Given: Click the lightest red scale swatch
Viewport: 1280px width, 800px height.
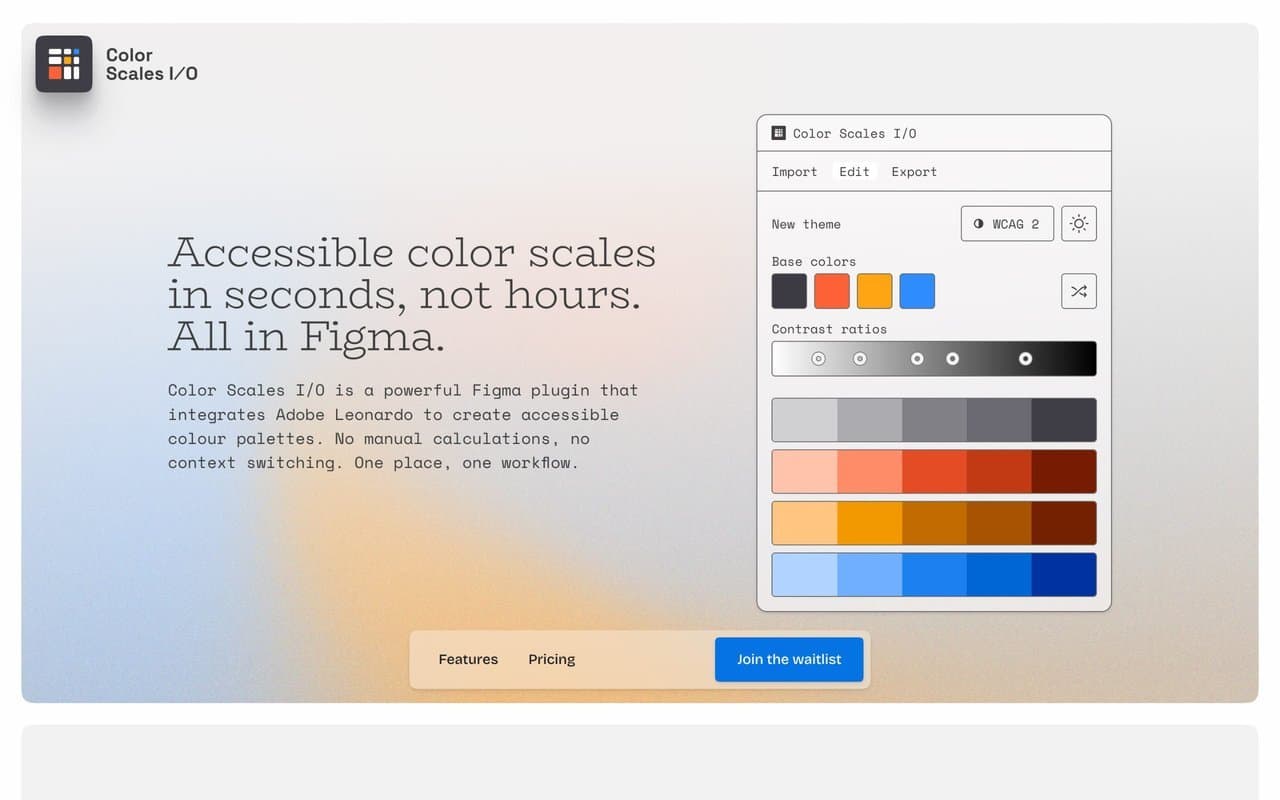Looking at the screenshot, I should click(805, 471).
